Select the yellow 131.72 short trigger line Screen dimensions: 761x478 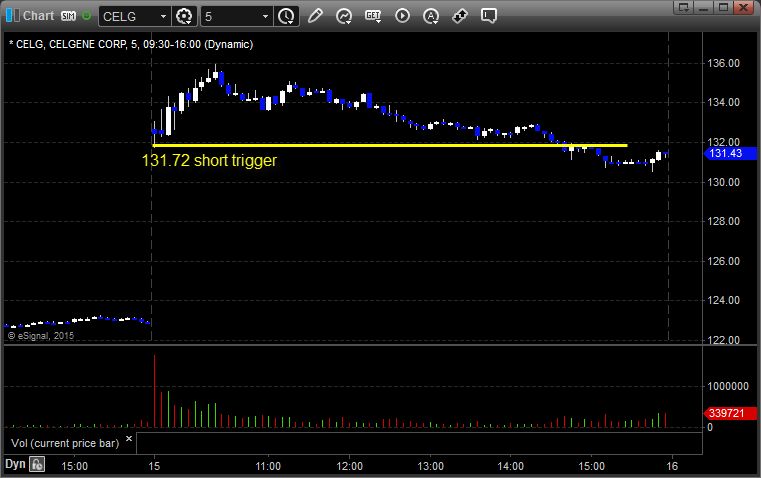[390, 145]
